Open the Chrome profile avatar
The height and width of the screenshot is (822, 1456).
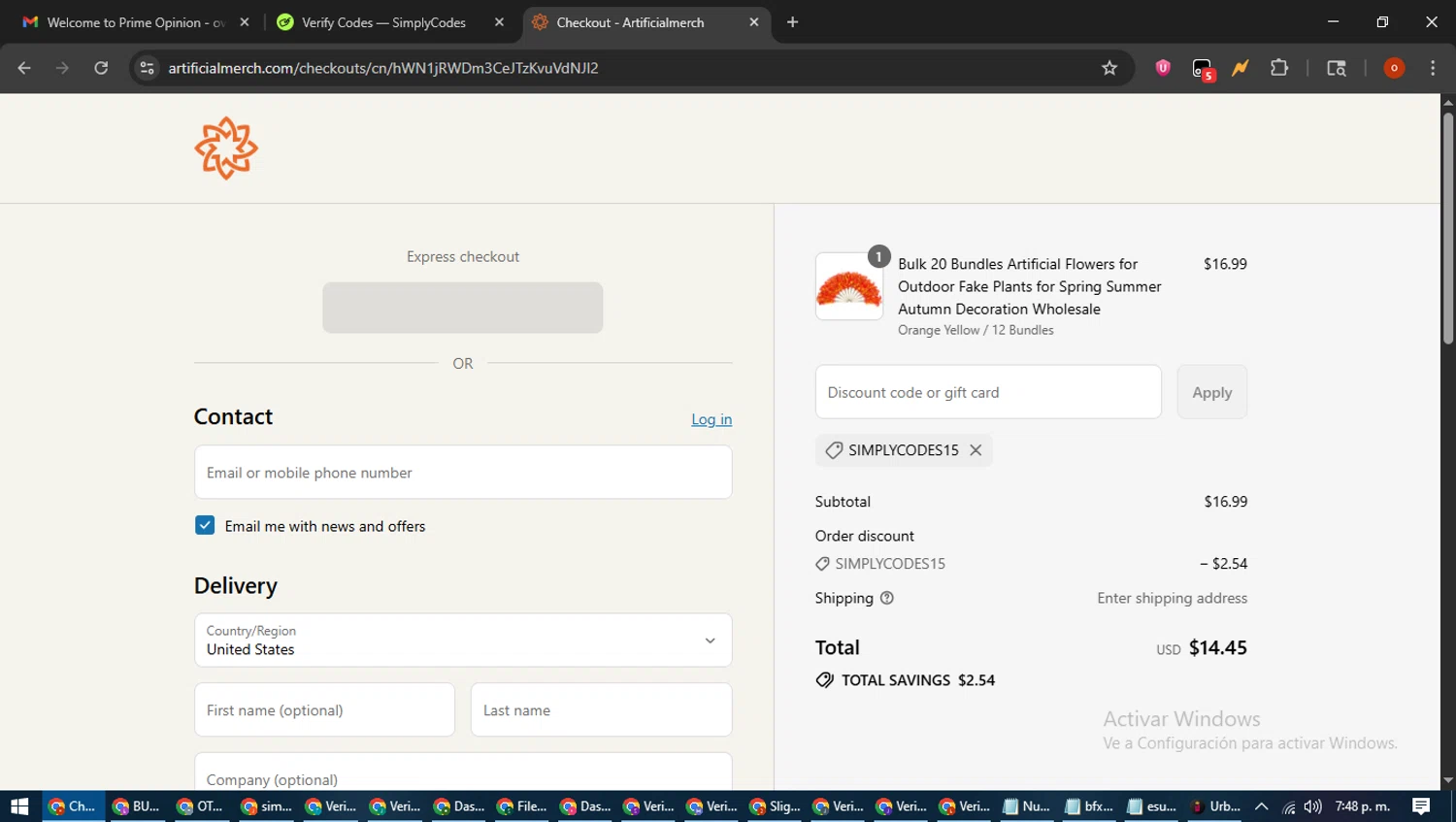[x=1394, y=68]
